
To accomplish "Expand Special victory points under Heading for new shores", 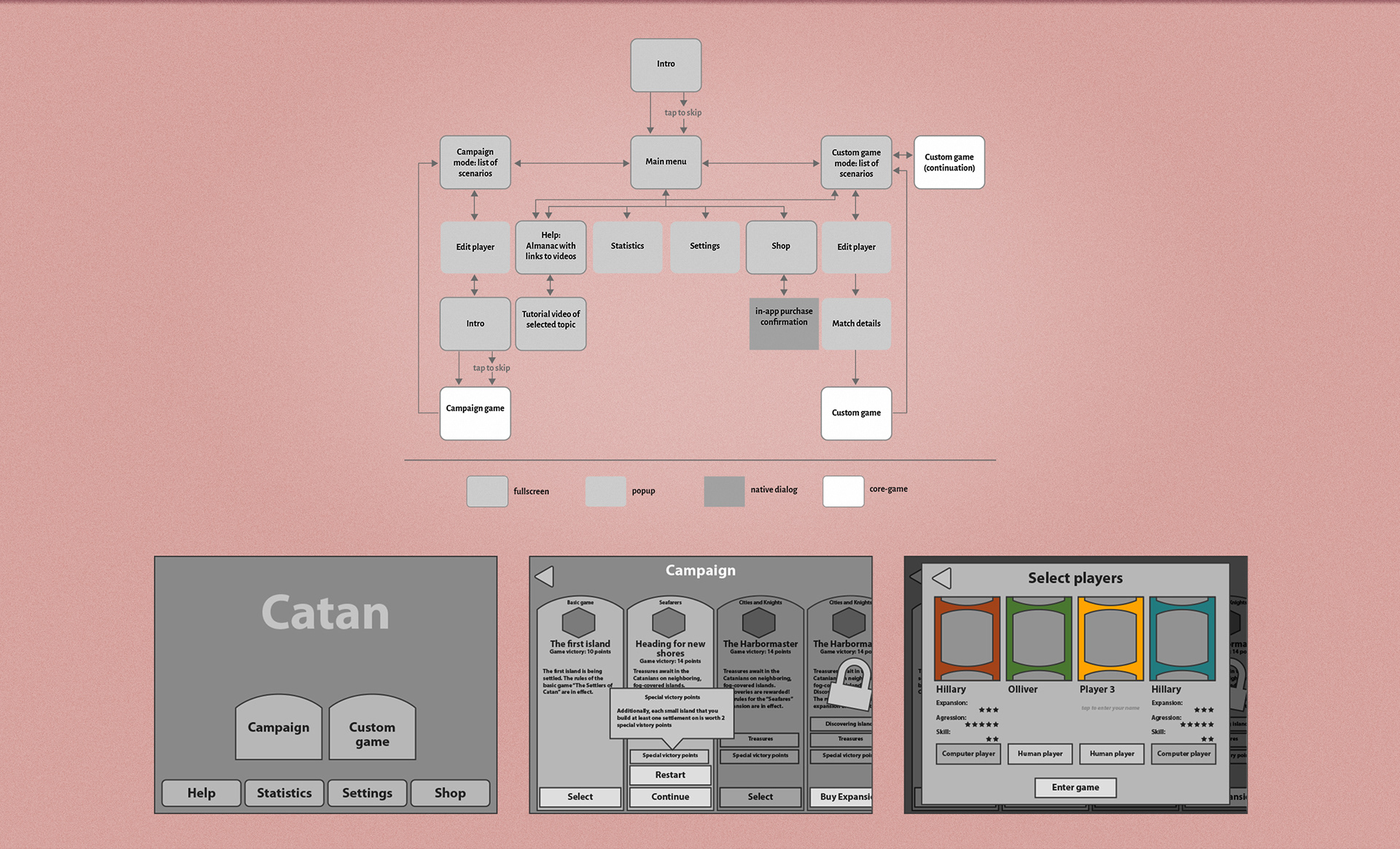I will (x=669, y=756).
